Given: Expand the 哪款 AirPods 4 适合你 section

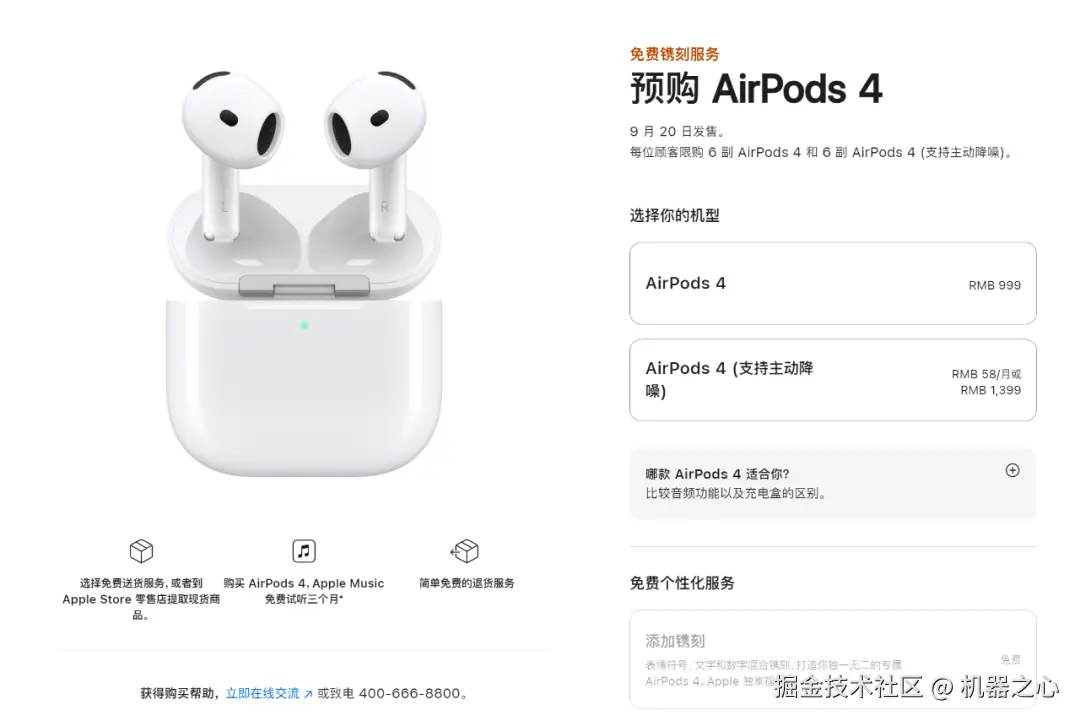Looking at the screenshot, I should [833, 483].
